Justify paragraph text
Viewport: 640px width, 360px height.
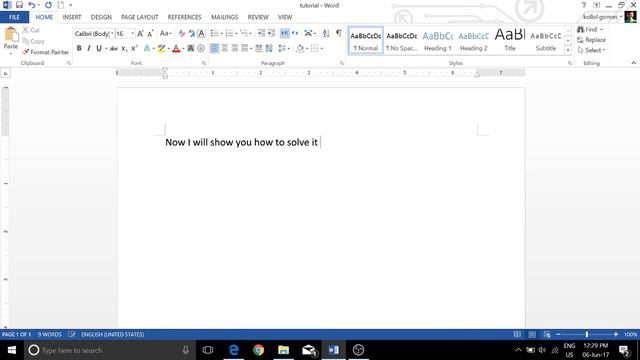coord(244,48)
